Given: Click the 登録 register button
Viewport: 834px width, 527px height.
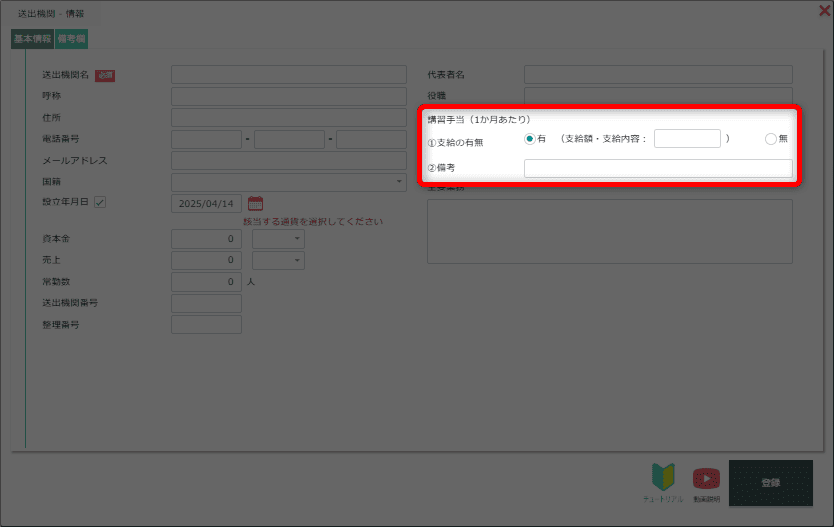Looking at the screenshot, I should coord(771,483).
